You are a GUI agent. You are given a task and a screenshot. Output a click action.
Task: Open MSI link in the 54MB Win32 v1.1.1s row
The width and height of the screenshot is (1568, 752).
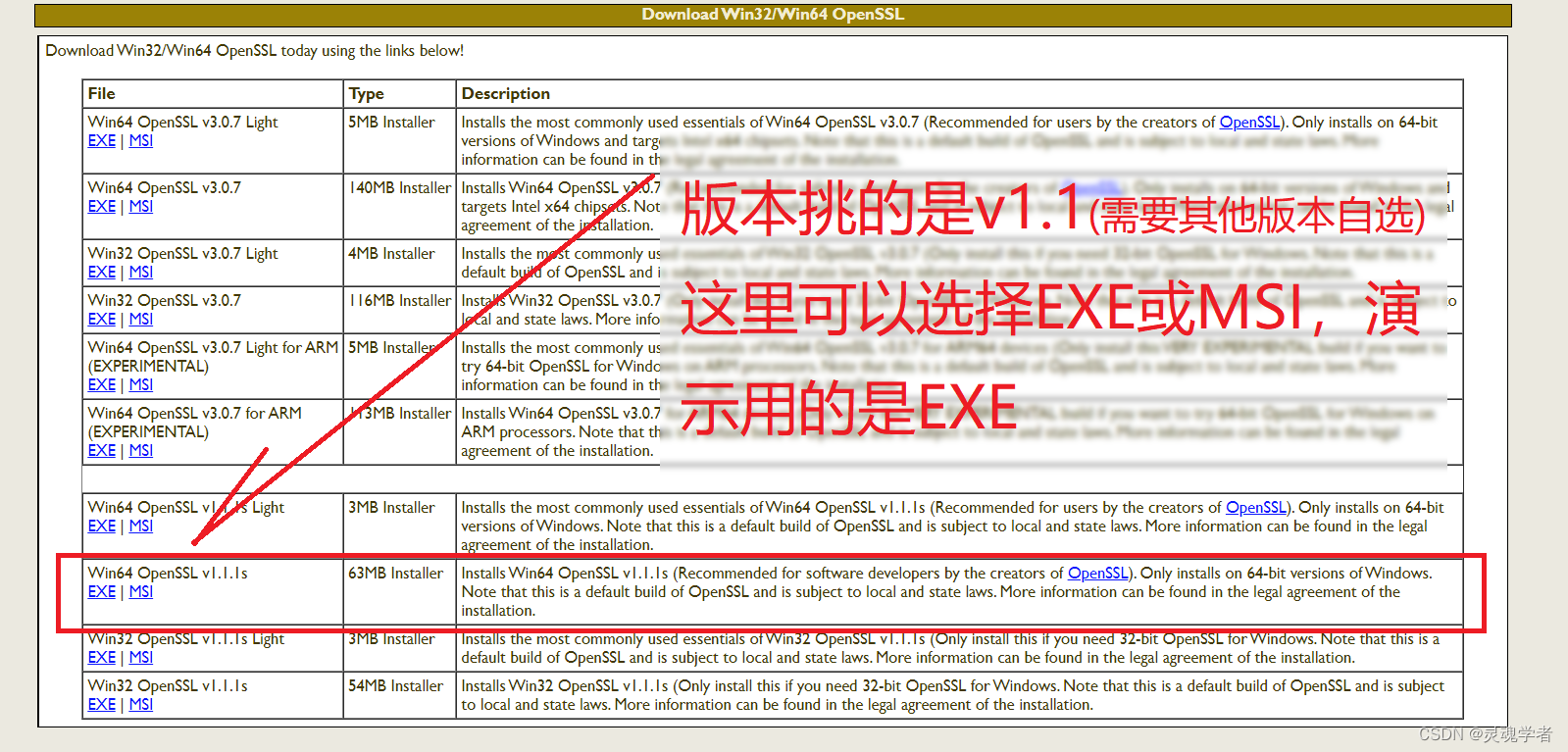(141, 705)
